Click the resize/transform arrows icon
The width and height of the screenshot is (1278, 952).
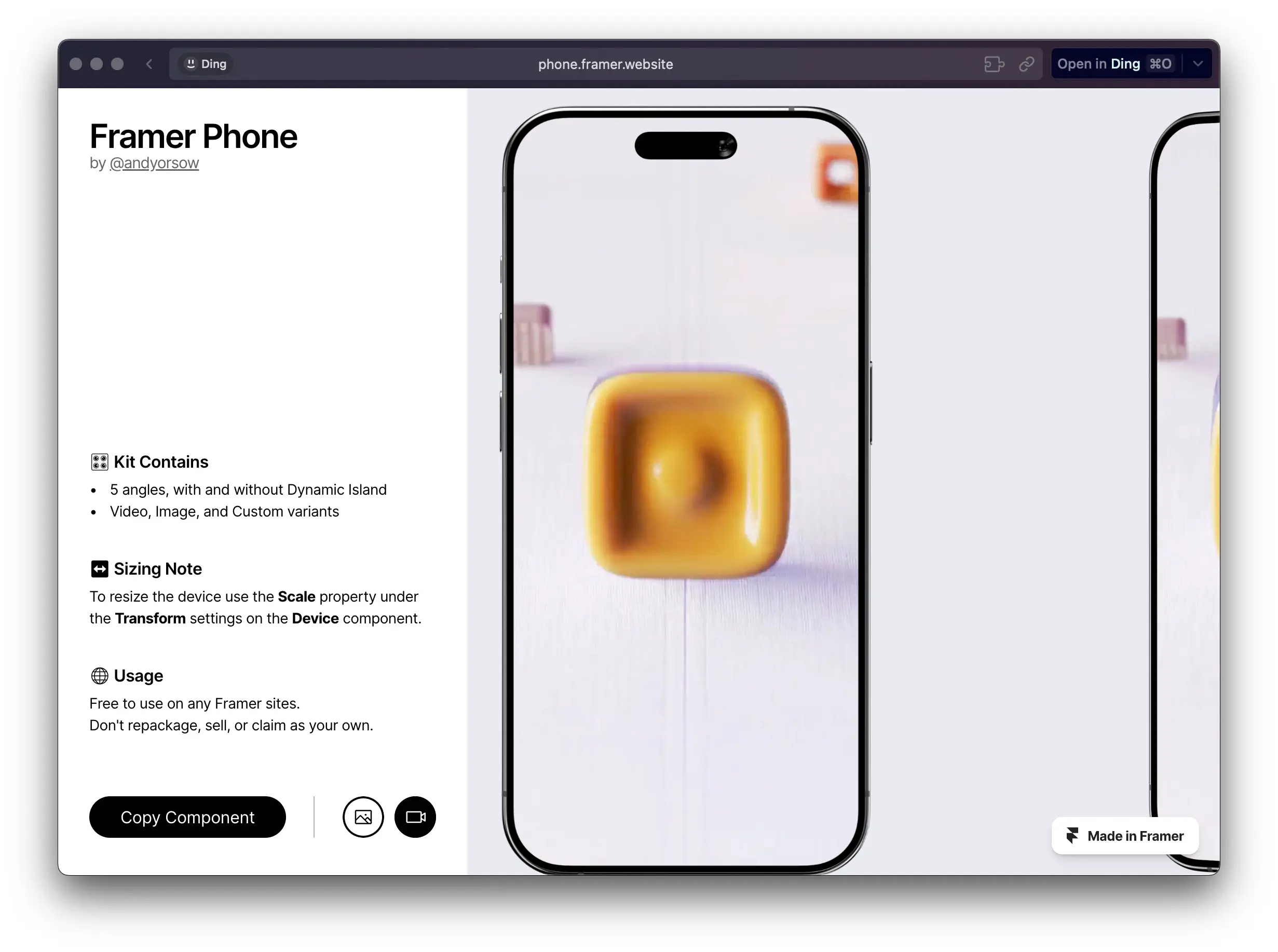[x=99, y=568]
